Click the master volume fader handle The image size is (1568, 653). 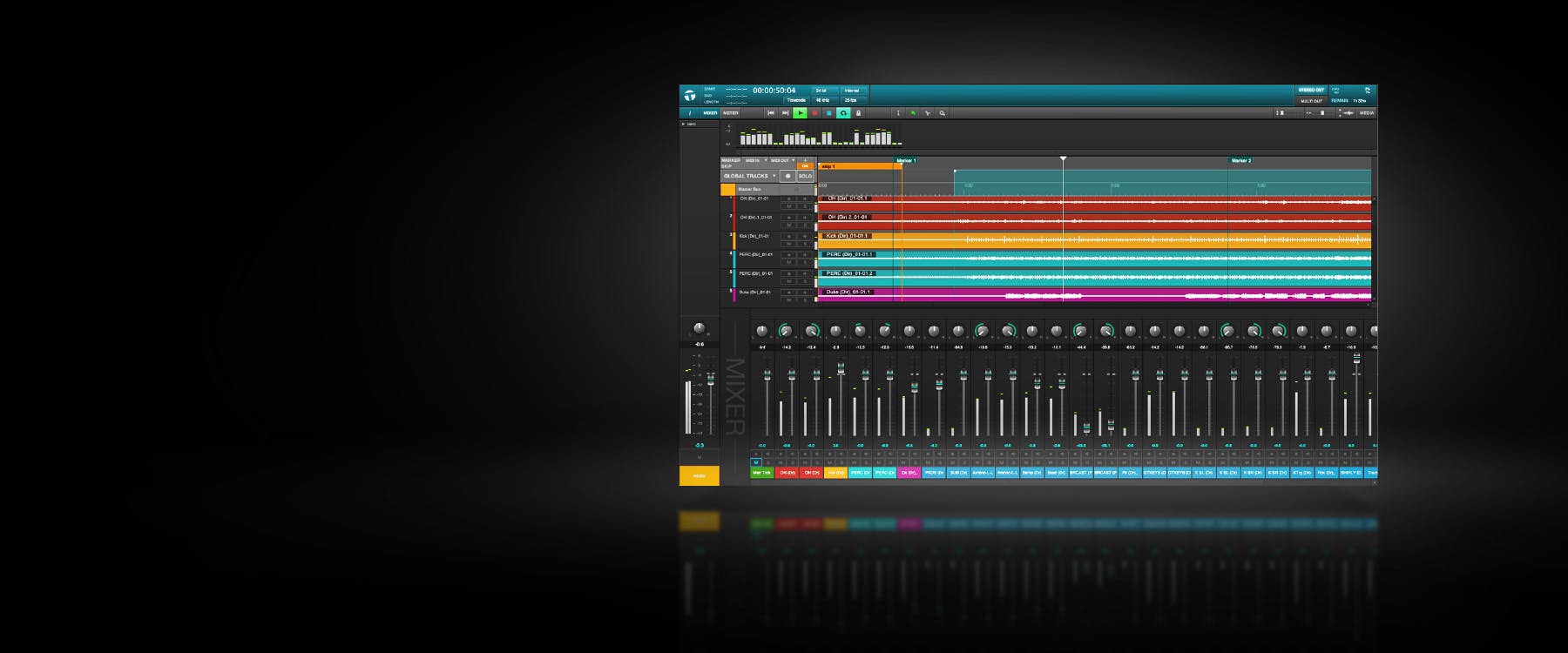coord(711,380)
